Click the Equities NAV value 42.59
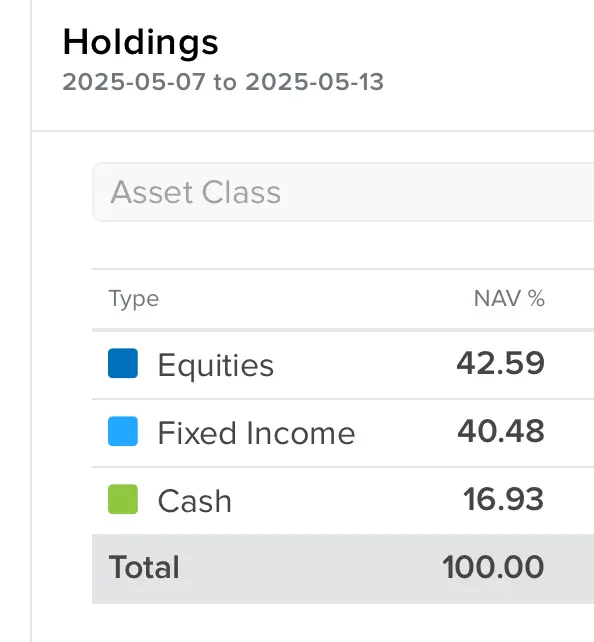 501,363
